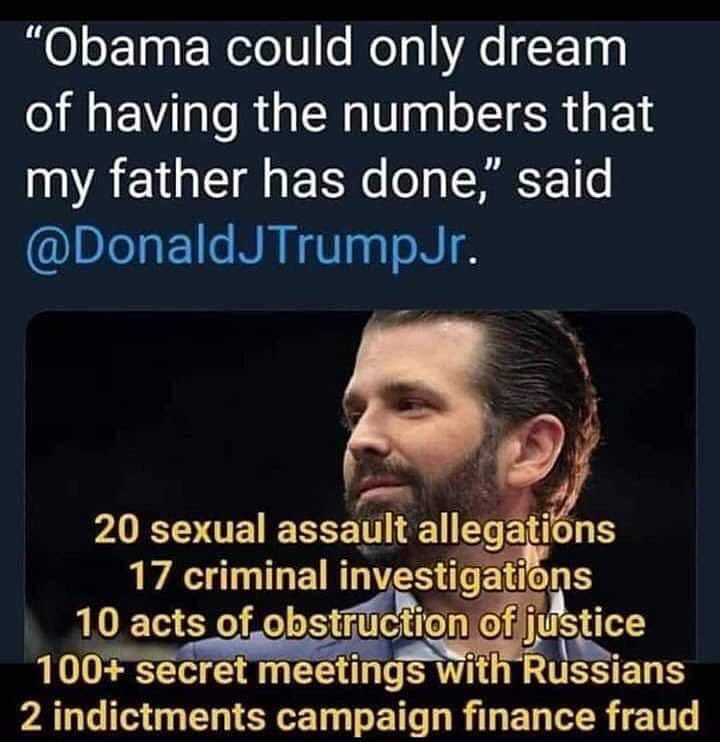The height and width of the screenshot is (742, 720).
Task: Click the "100+" number in the caption
Action: [78, 669]
